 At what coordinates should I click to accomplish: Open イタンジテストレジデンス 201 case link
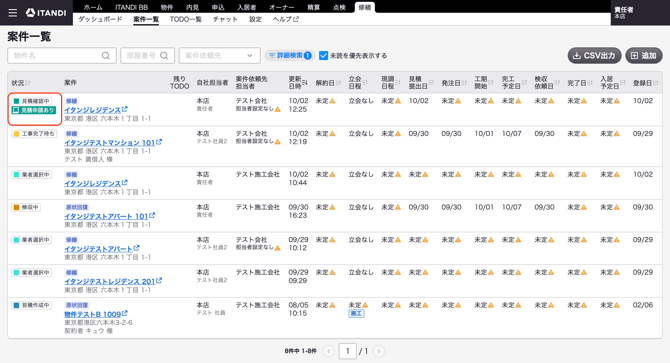(109, 281)
